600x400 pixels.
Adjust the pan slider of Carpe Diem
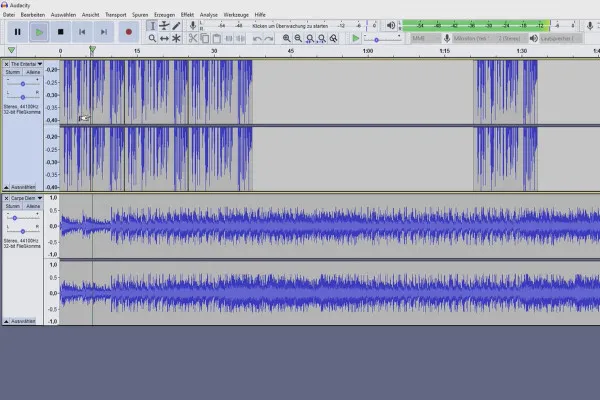pyautogui.click(x=23, y=231)
